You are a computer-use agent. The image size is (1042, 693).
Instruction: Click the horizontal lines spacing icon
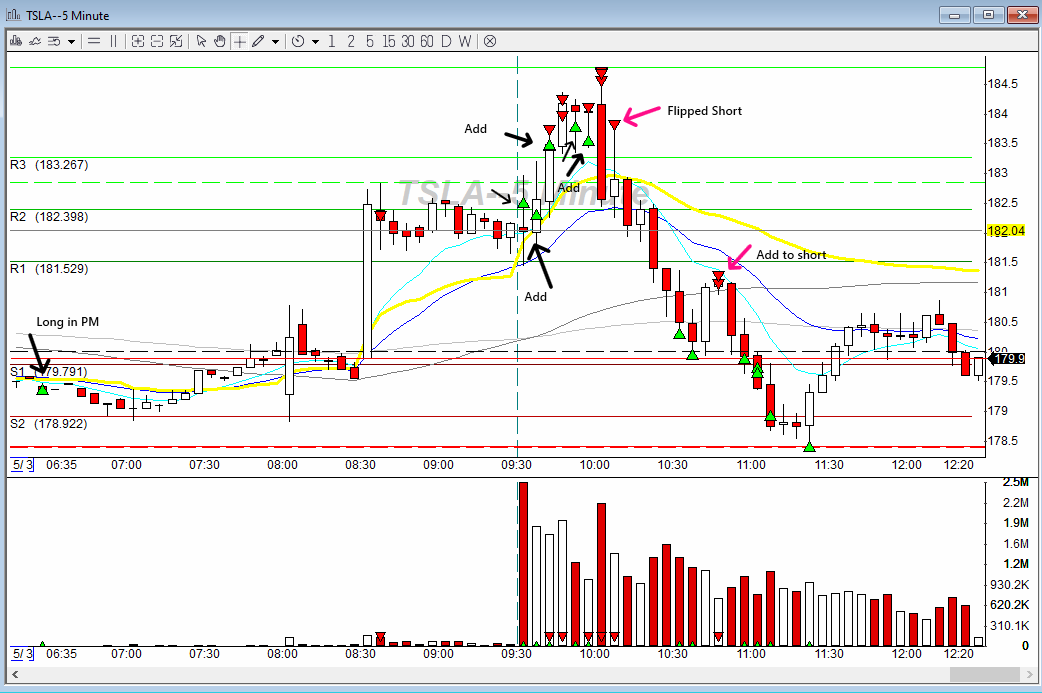point(94,41)
